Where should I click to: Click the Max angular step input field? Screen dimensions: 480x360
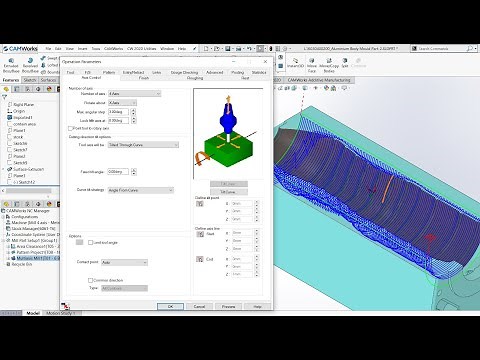[118, 112]
